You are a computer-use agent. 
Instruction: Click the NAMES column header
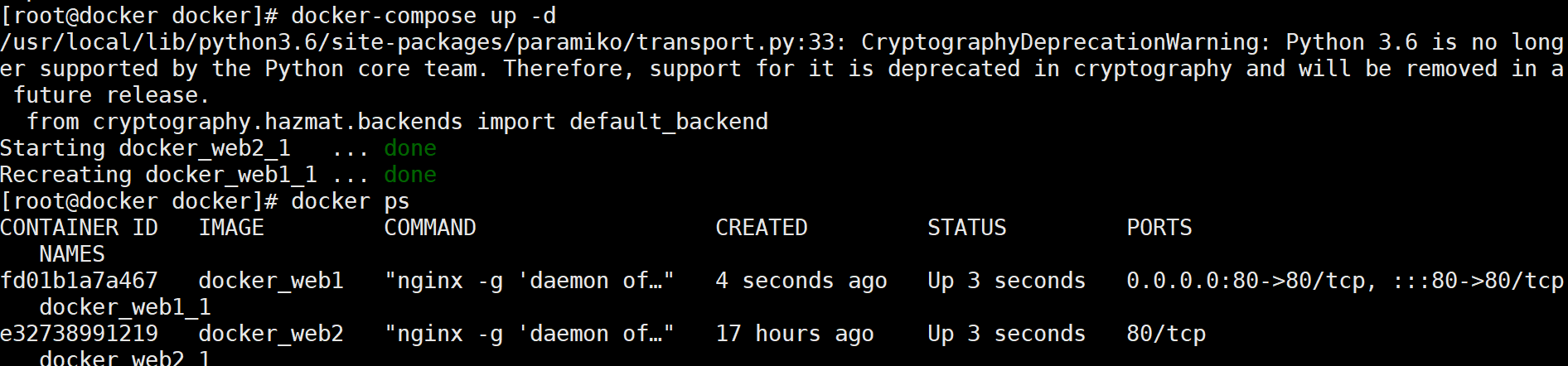pos(72,254)
